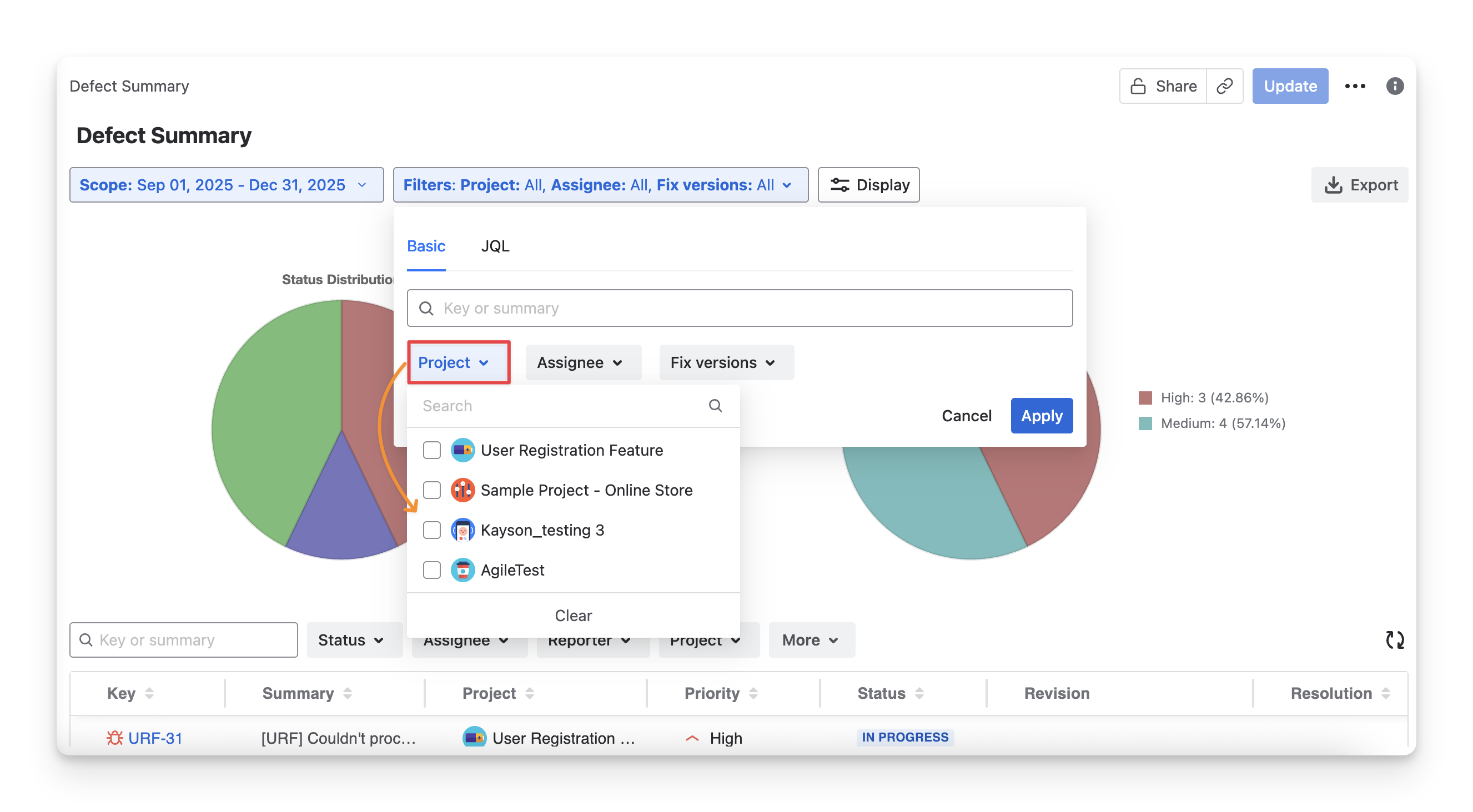The height and width of the screenshot is (812, 1473).
Task: Check the User Registration Feature checkbox
Action: (432, 450)
